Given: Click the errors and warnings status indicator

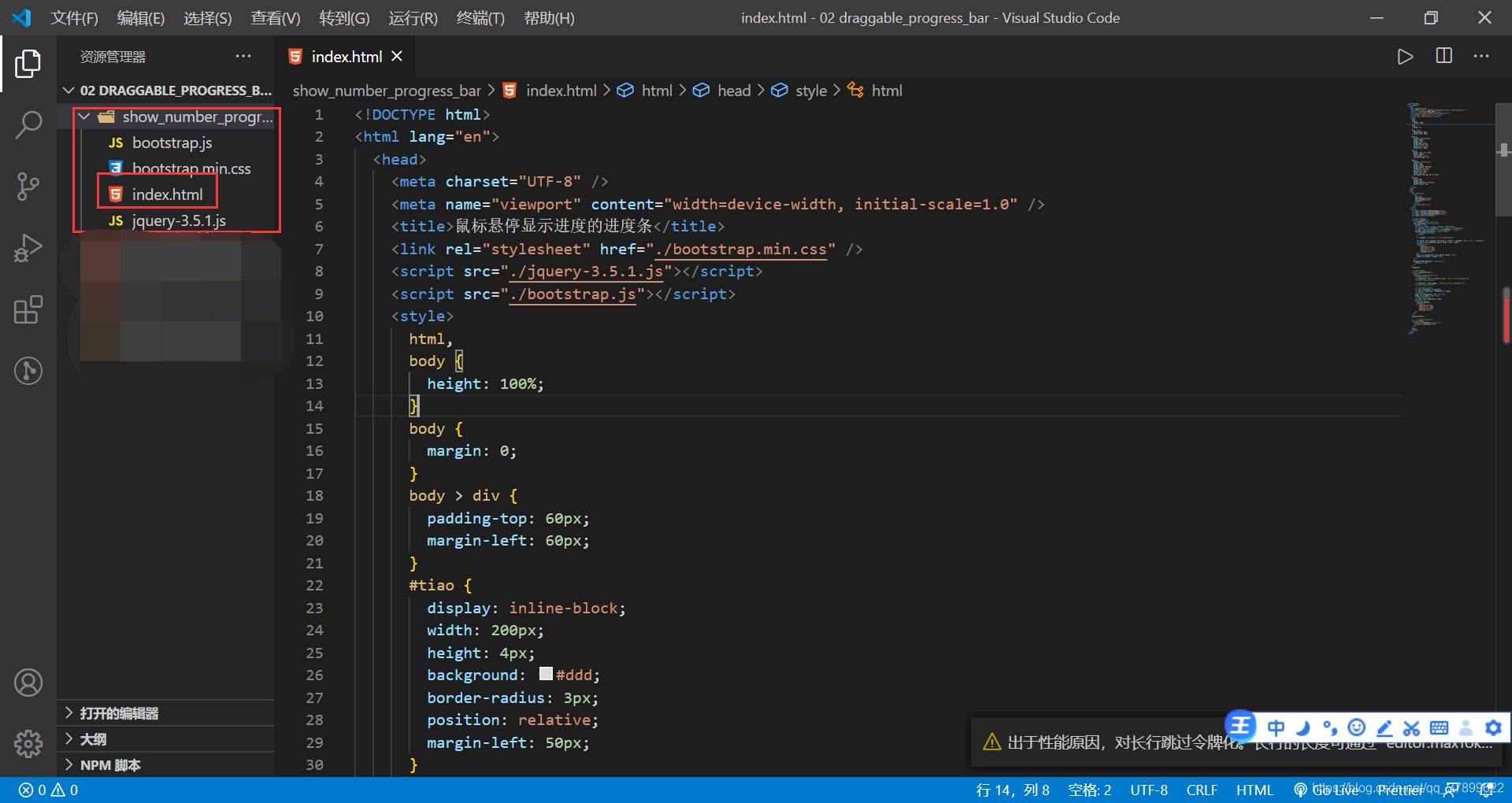Looking at the screenshot, I should tap(49, 790).
